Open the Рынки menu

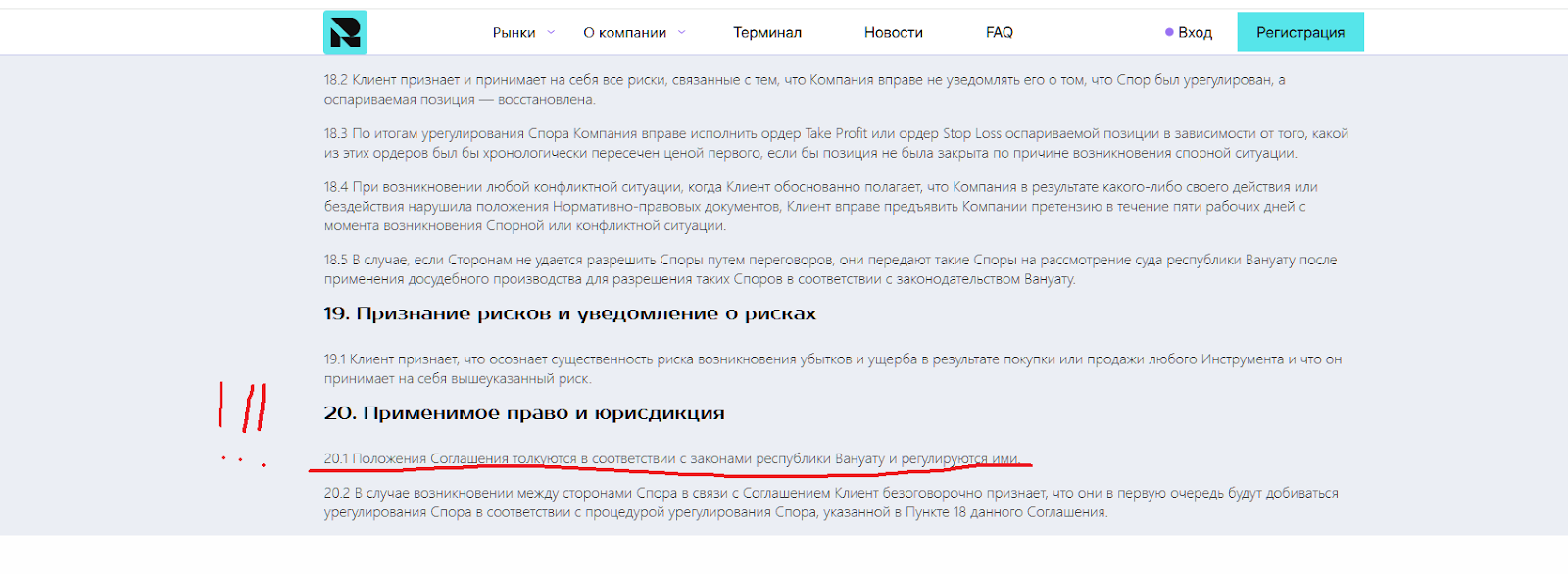[x=514, y=32]
